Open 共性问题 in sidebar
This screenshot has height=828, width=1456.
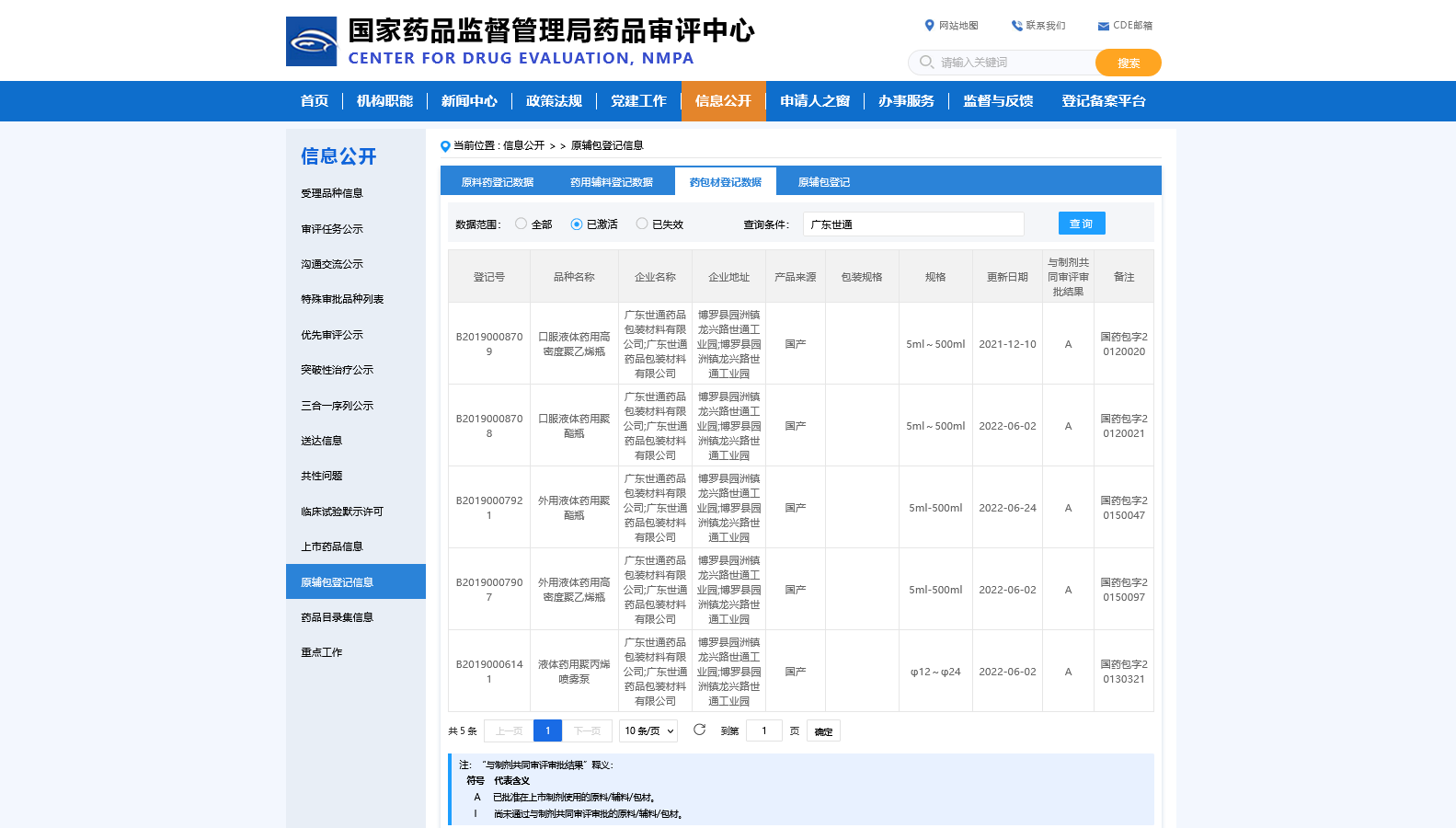355,476
